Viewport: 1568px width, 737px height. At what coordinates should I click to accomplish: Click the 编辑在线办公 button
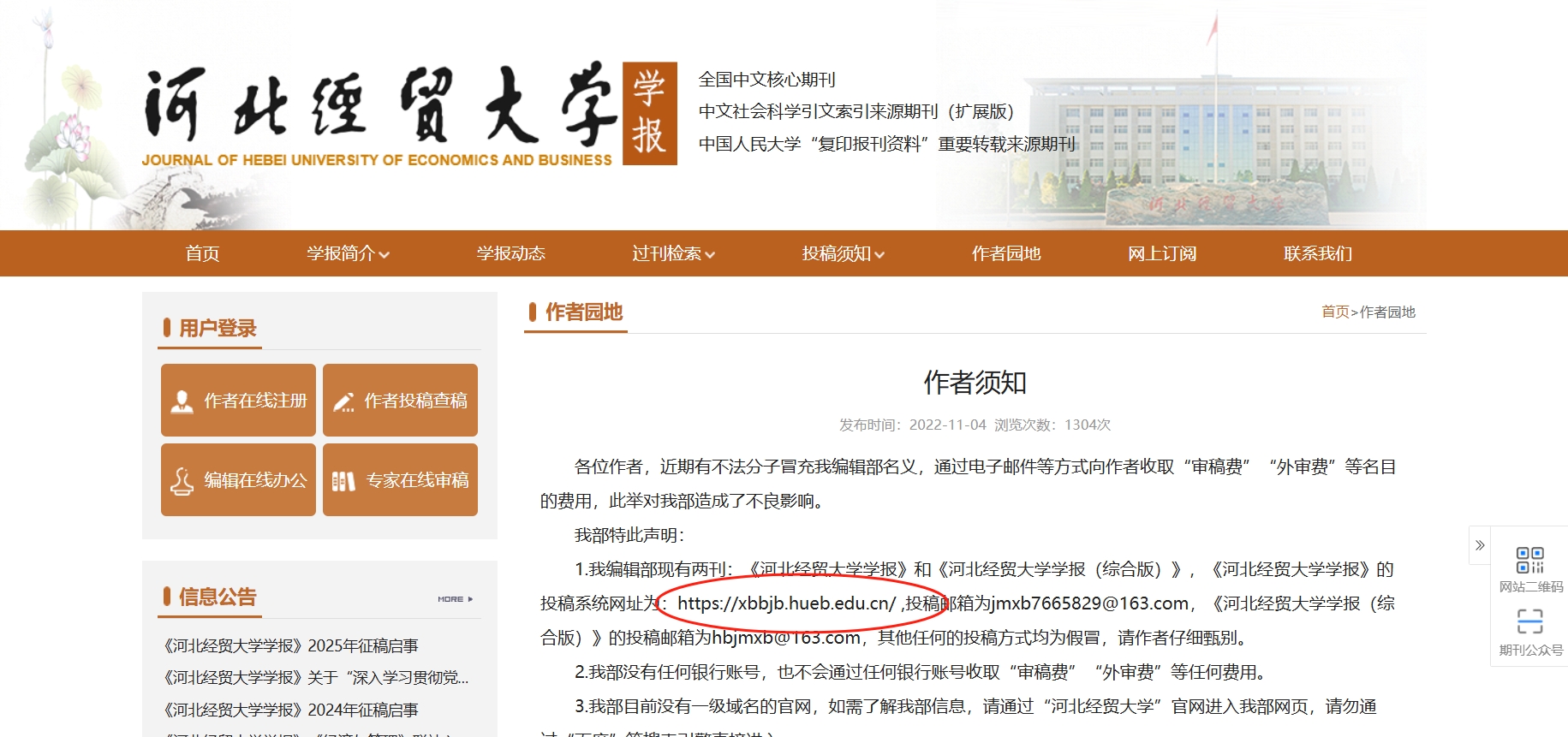coord(238,480)
